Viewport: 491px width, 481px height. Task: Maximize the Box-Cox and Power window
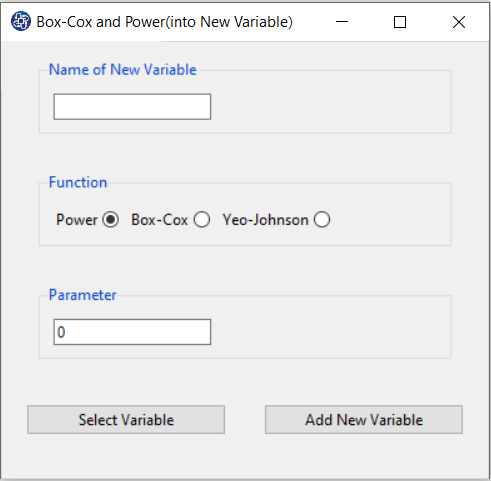pyautogui.click(x=400, y=22)
